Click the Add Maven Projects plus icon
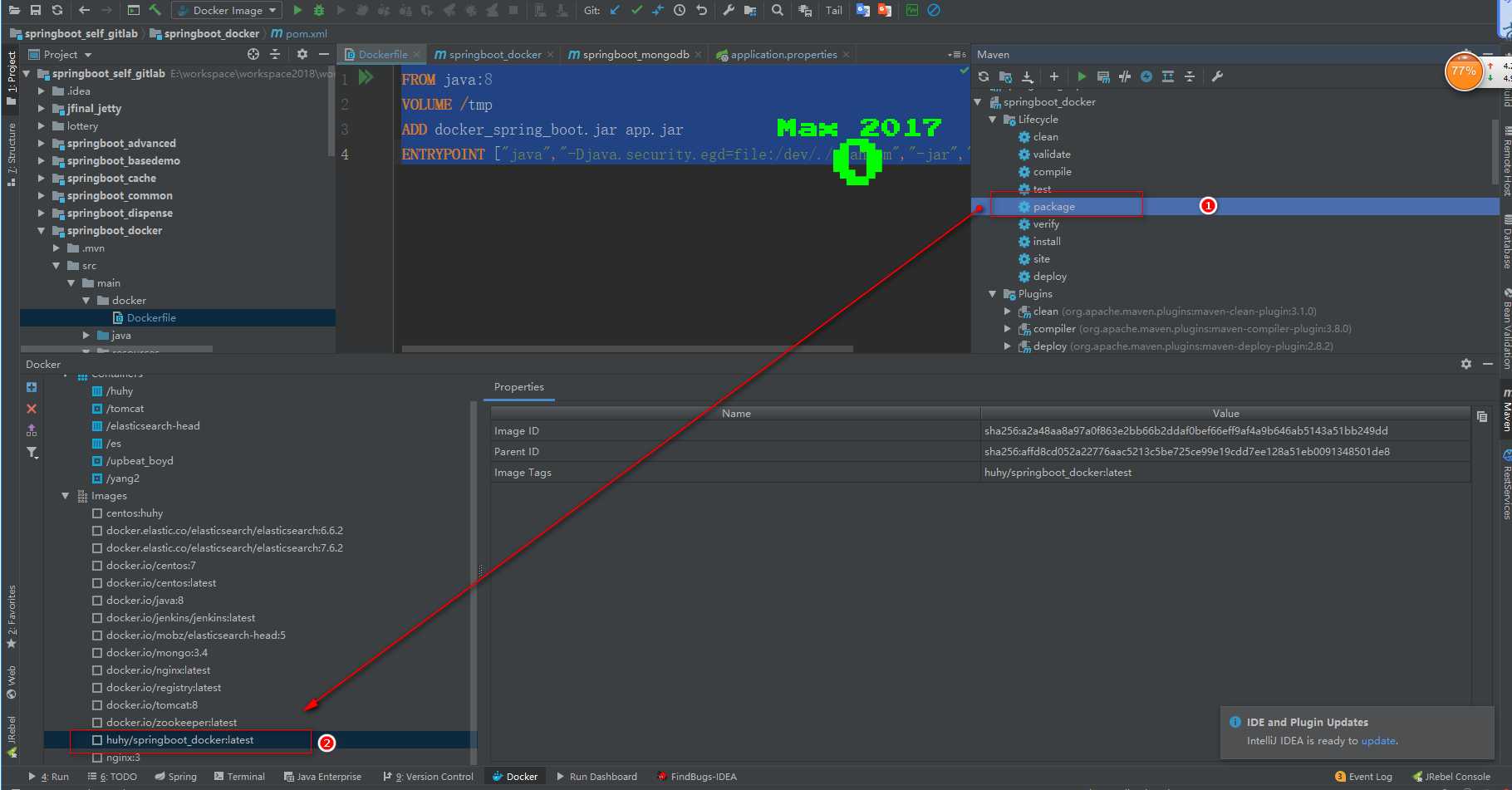This screenshot has height=790, width=1512. click(1054, 76)
